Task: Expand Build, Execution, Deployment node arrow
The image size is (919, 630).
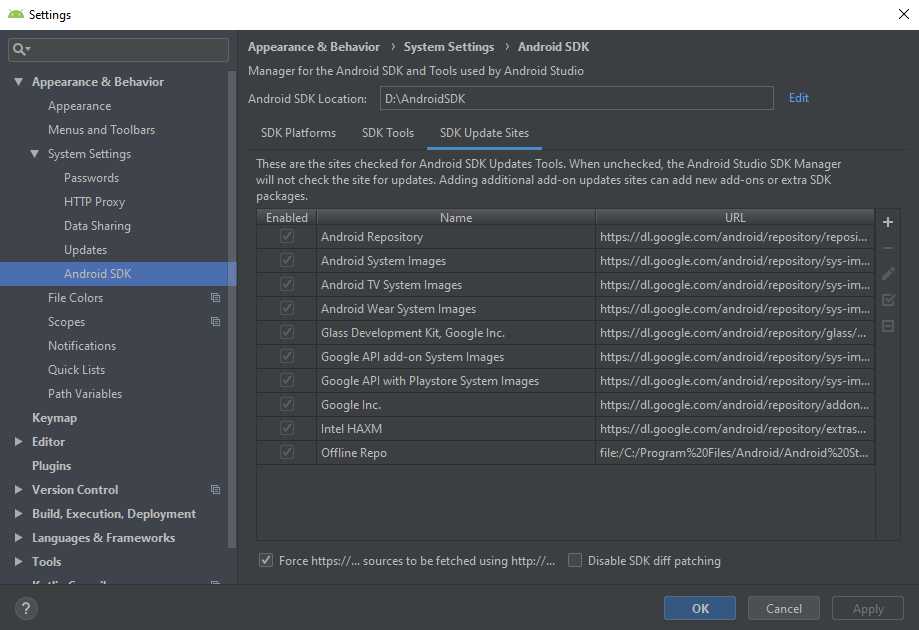Action: click(19, 513)
